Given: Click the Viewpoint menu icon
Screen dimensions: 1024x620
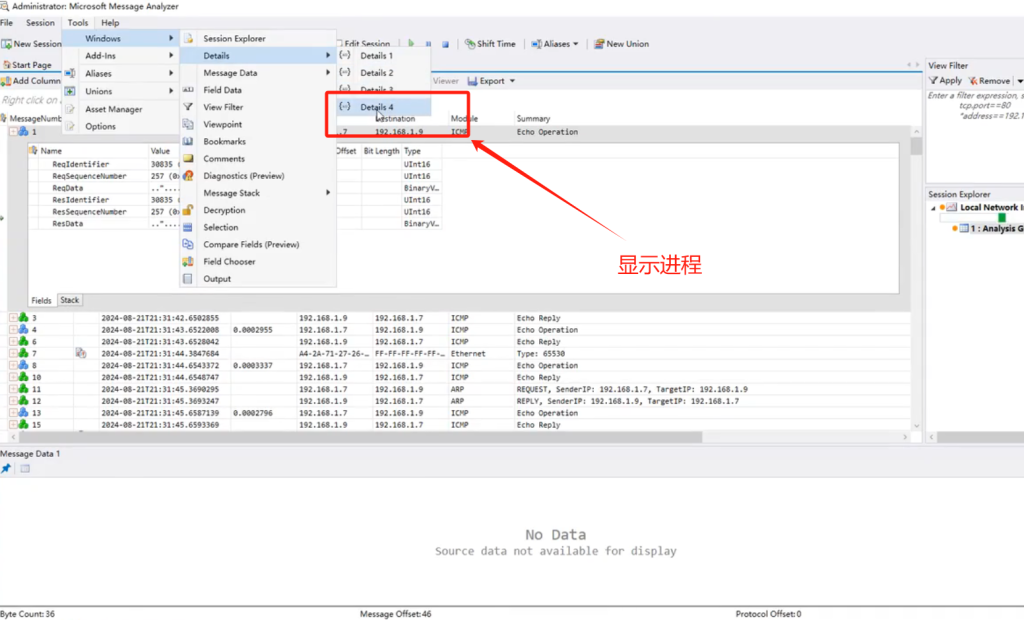Looking at the screenshot, I should coord(188,124).
